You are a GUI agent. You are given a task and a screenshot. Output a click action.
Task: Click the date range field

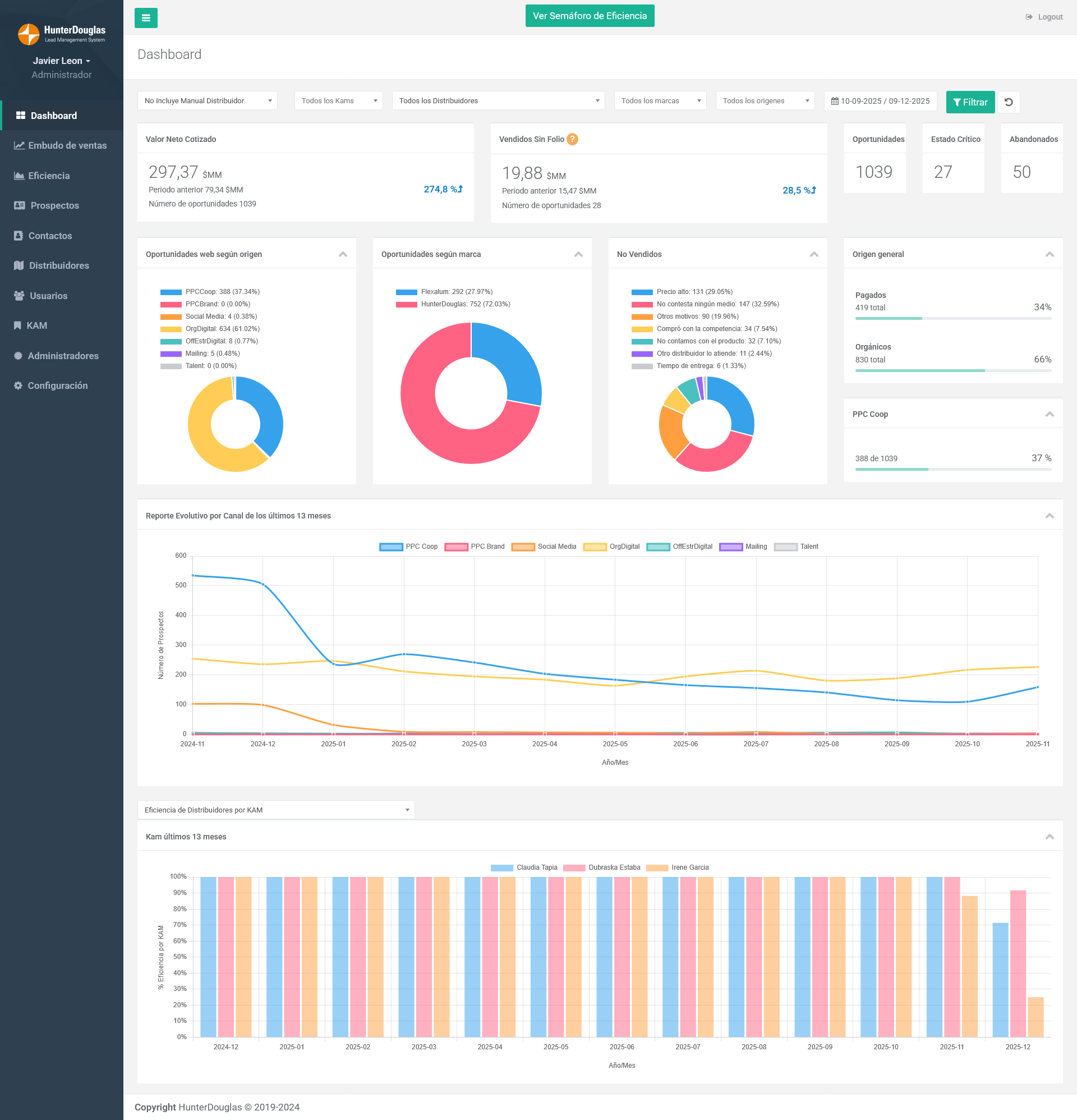[x=880, y=100]
